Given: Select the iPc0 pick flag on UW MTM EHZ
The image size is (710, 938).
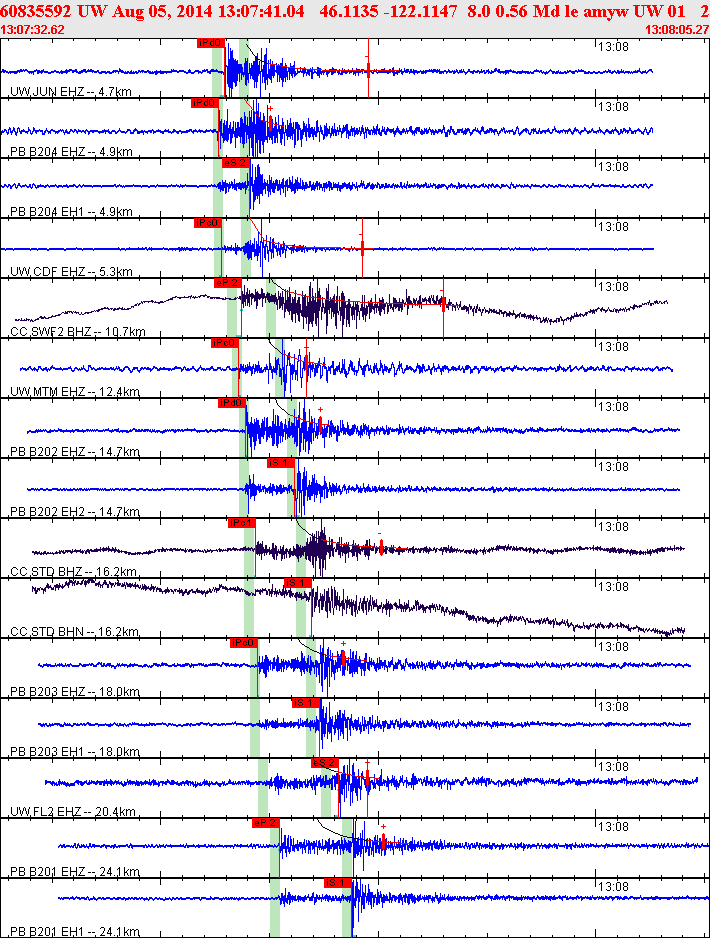Looking at the screenshot, I should point(224,343).
